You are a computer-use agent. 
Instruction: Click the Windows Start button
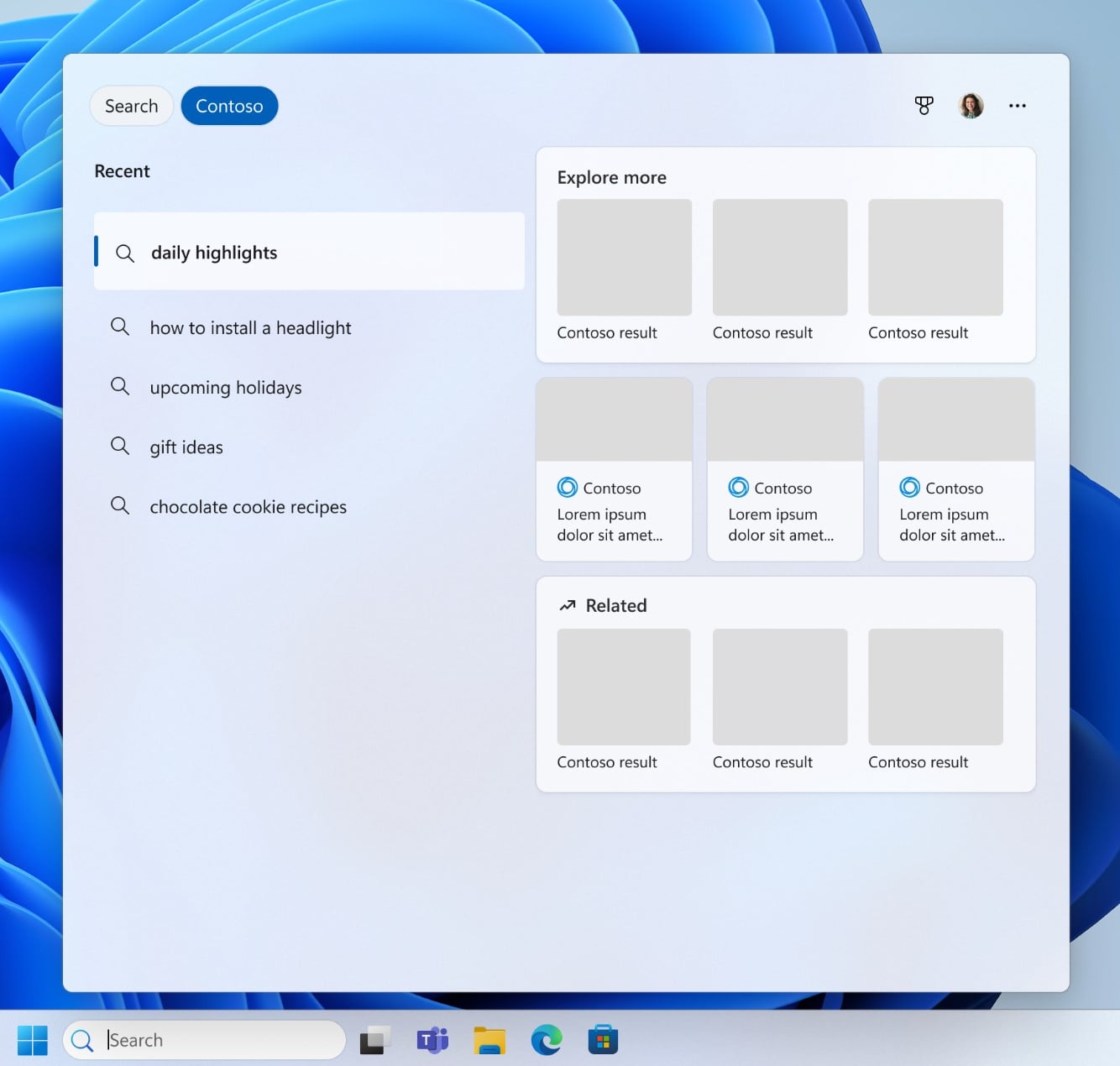[x=33, y=1040]
